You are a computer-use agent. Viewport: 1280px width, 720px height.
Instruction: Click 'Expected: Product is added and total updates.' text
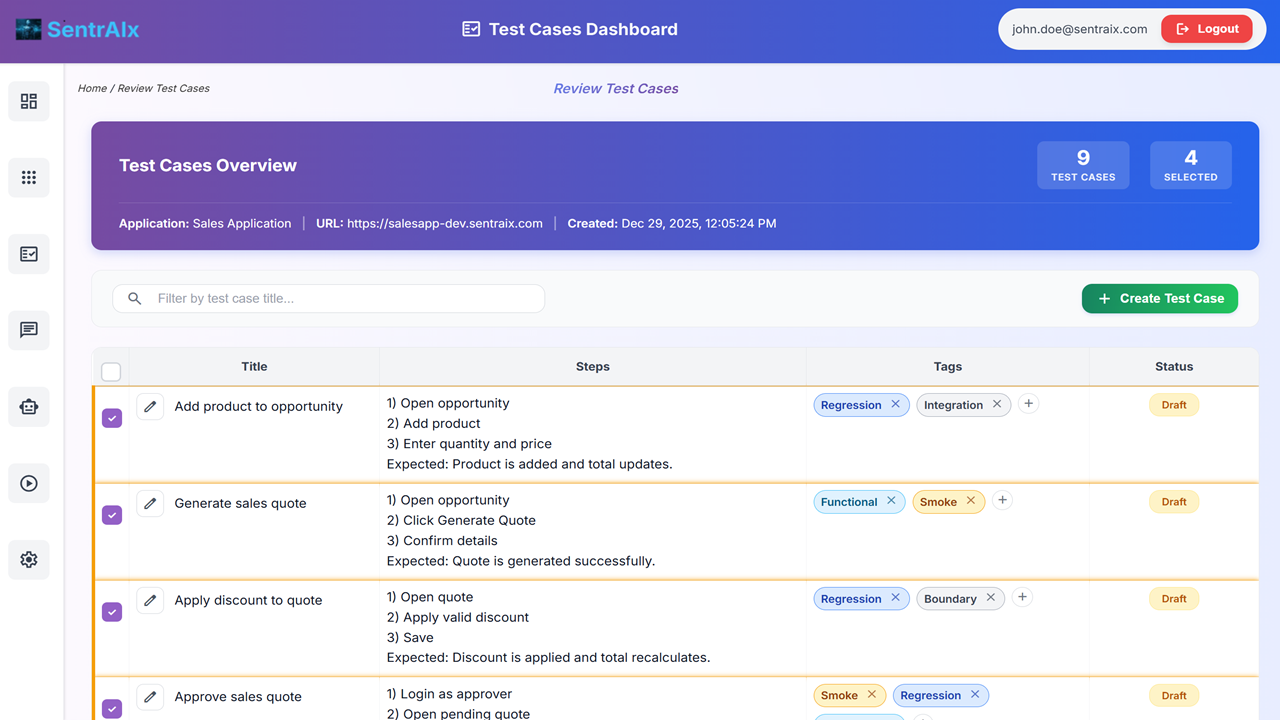(530, 464)
